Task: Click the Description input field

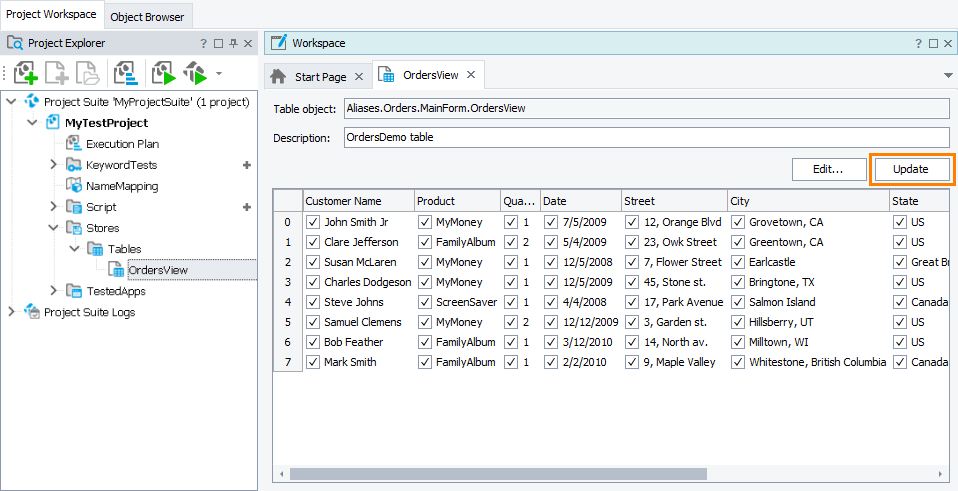Action: point(645,137)
